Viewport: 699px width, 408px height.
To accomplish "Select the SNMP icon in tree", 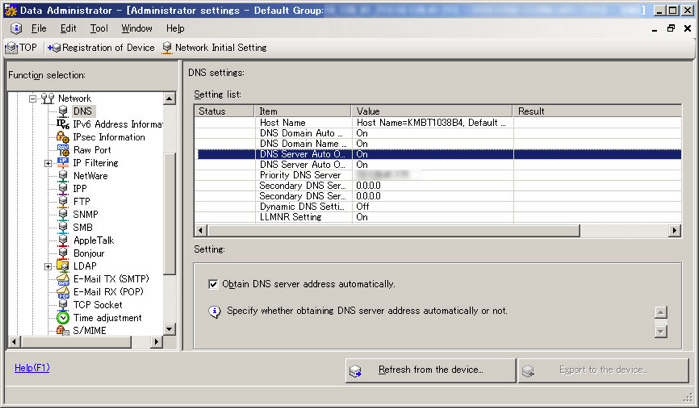I will coord(63,214).
